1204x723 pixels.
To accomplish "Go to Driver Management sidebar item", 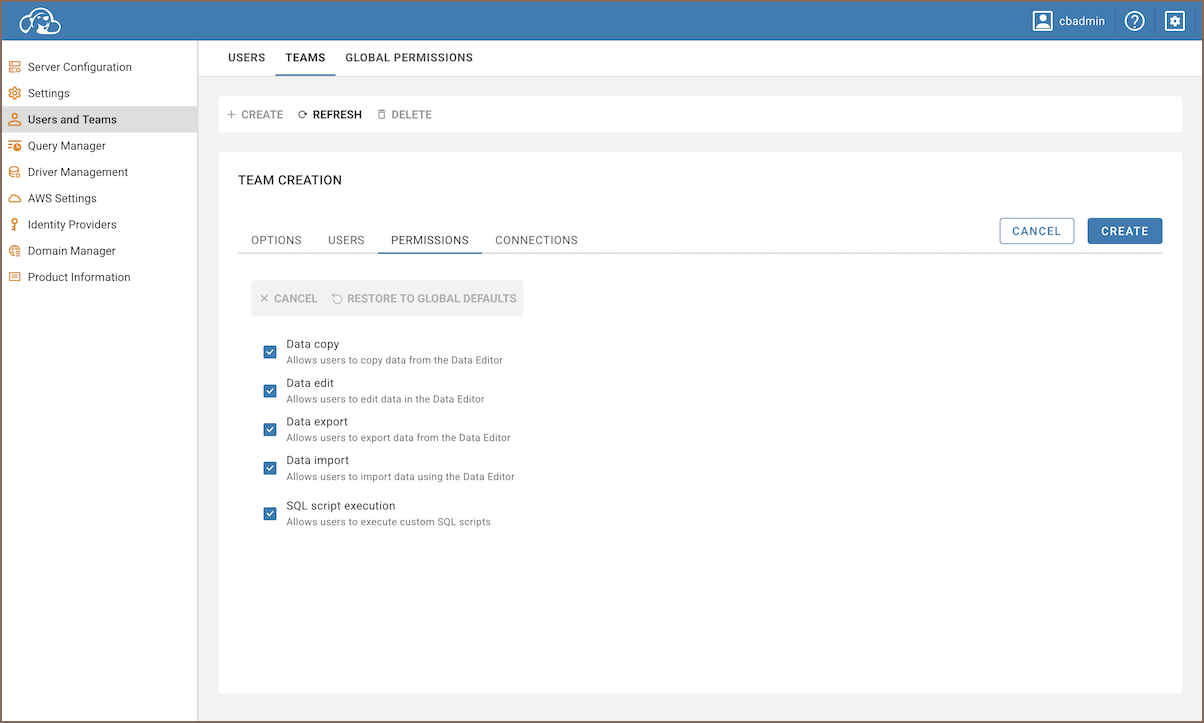I will (x=77, y=172).
